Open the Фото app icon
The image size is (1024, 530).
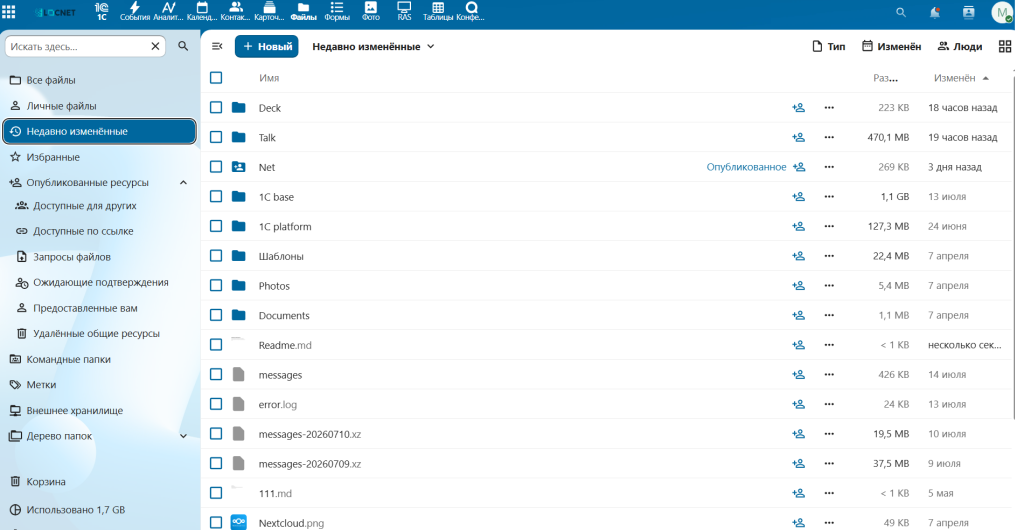pyautogui.click(x=370, y=11)
